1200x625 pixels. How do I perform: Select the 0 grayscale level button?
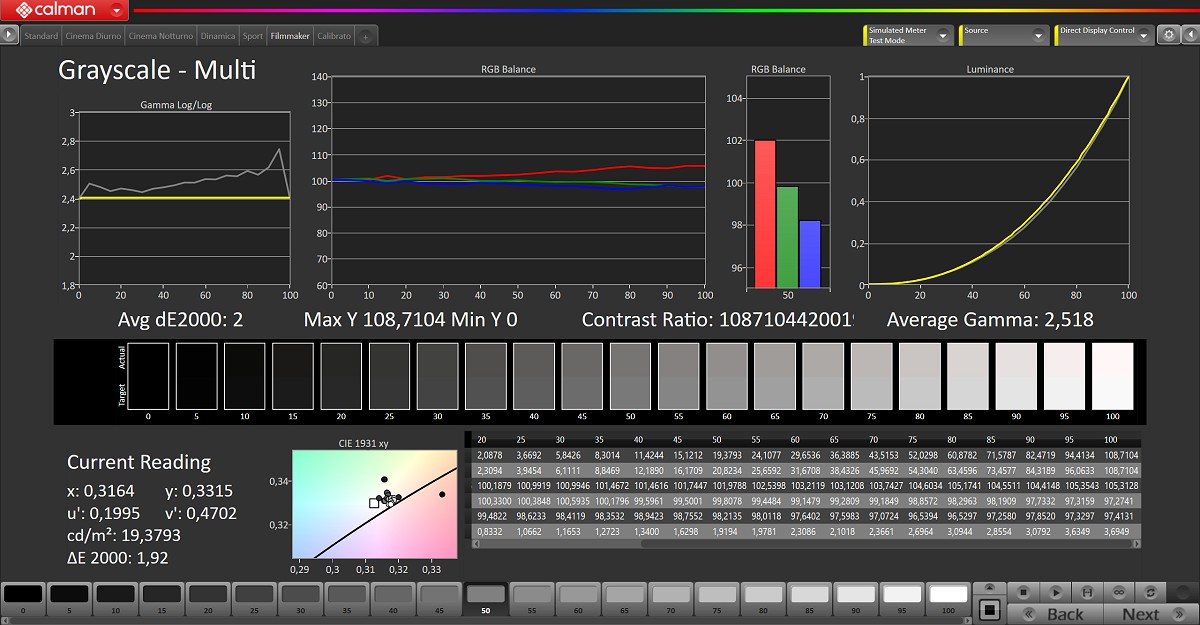pyautogui.click(x=22, y=599)
